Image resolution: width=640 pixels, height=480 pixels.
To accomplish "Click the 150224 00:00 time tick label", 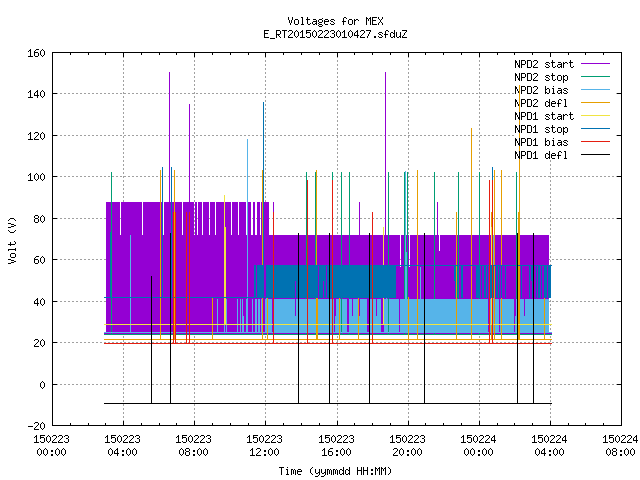I will coord(478,446).
